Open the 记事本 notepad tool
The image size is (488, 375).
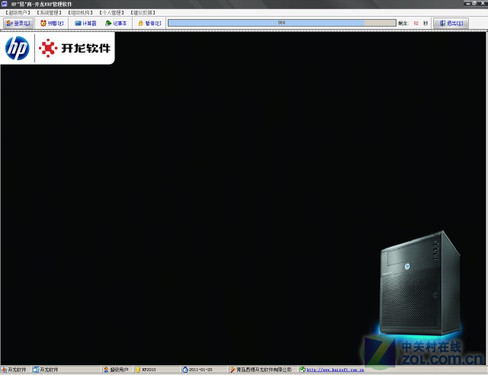coord(116,23)
